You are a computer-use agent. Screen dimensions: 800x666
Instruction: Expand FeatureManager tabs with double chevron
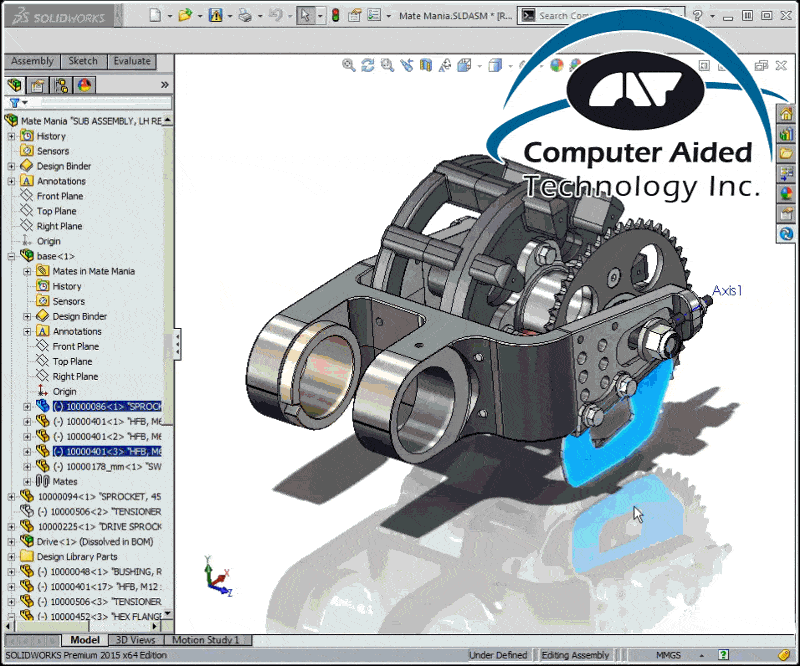[x=164, y=85]
